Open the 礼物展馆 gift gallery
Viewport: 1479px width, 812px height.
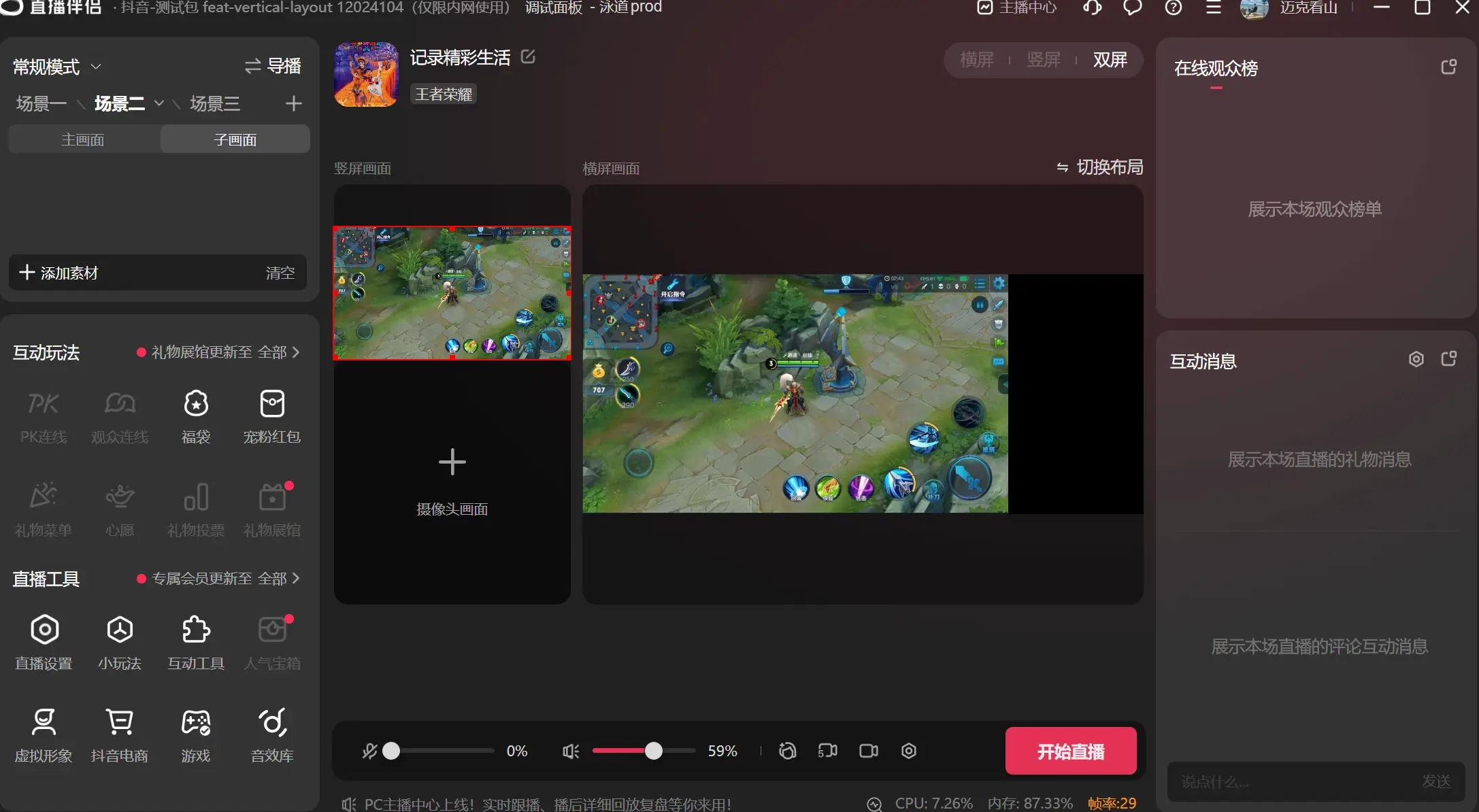(272, 509)
